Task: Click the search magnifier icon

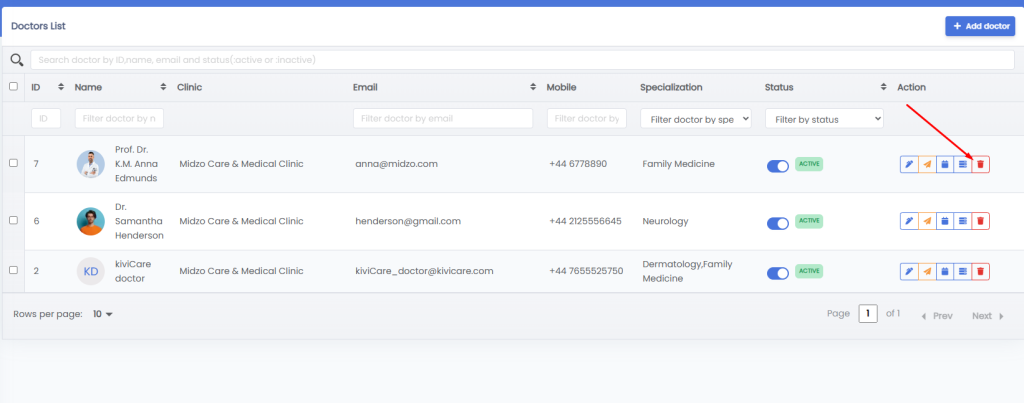Action: pos(16,60)
